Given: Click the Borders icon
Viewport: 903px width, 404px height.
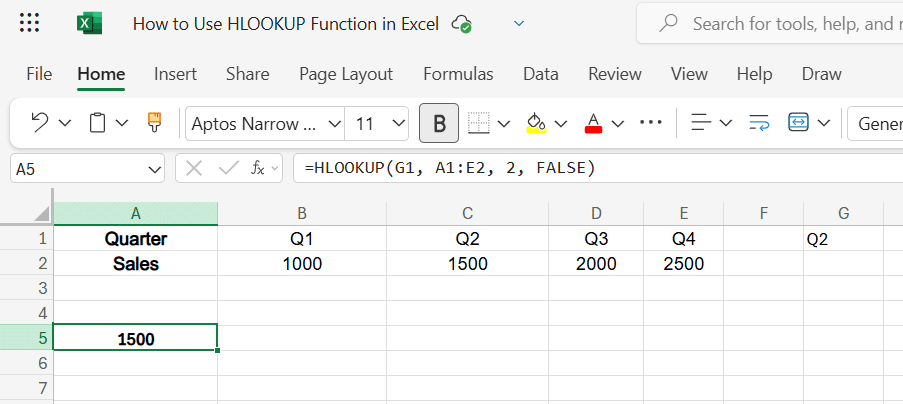Looking at the screenshot, I should point(479,123).
